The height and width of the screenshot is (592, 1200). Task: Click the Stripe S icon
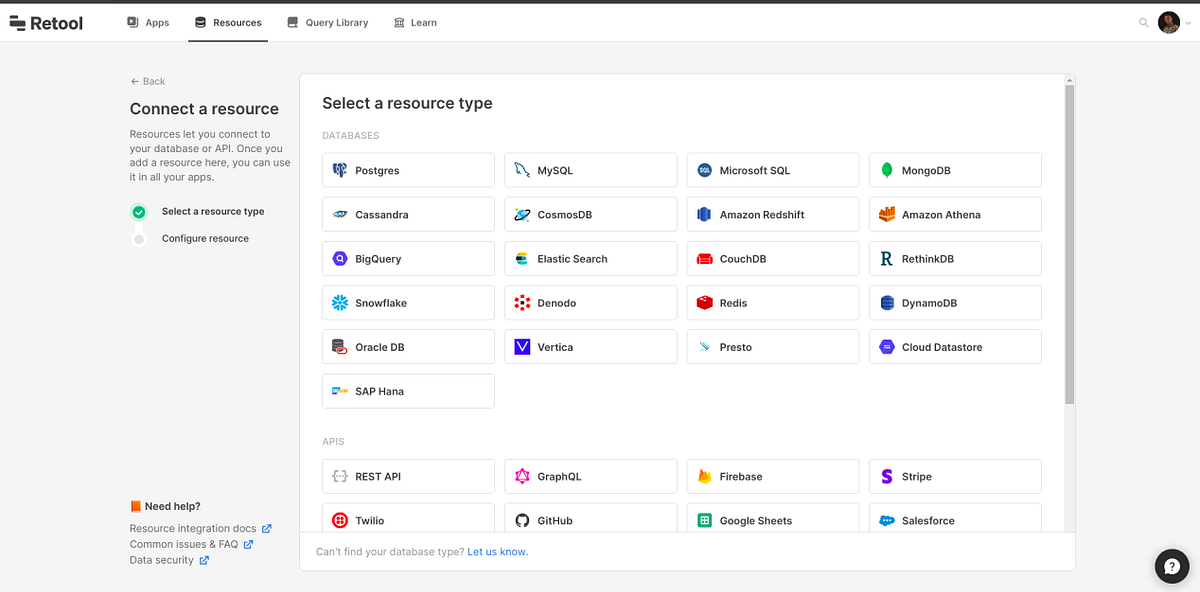point(886,477)
